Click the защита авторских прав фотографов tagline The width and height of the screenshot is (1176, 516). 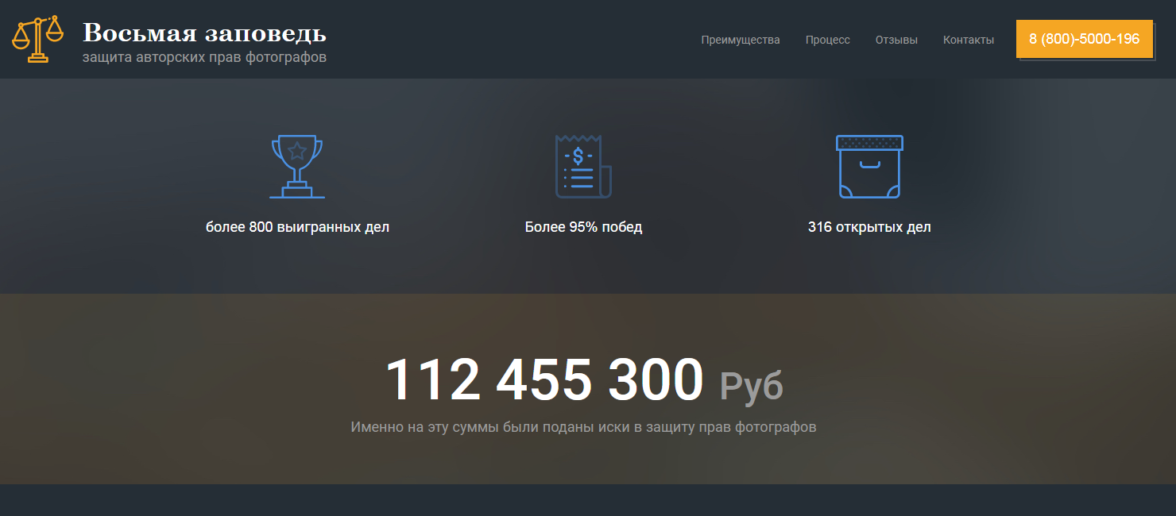tap(204, 57)
